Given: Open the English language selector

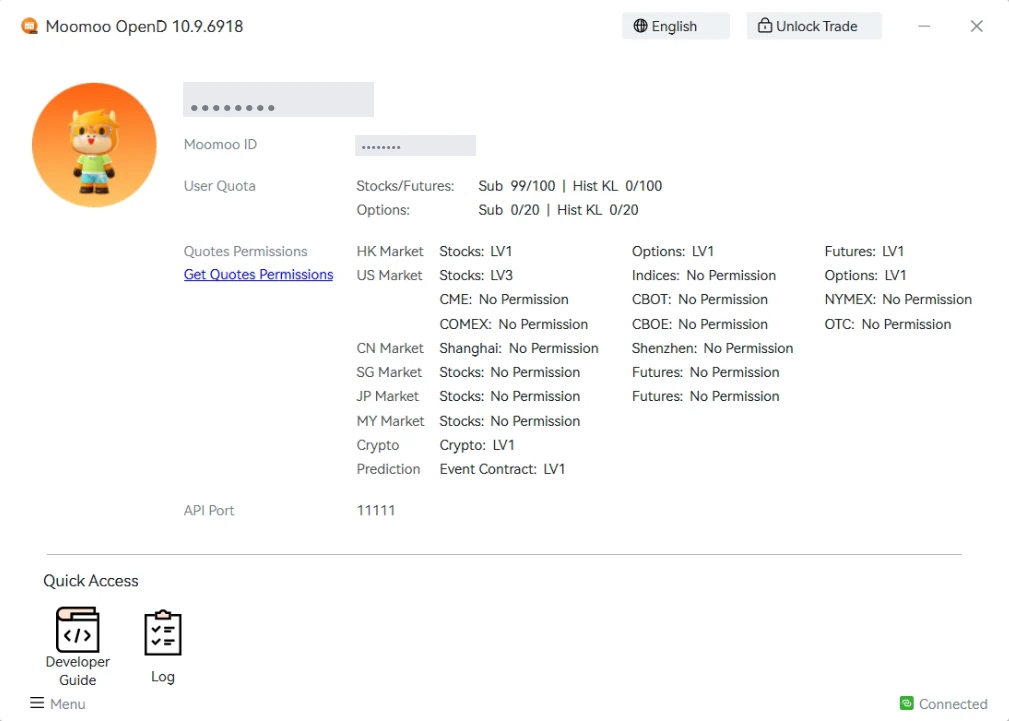Looking at the screenshot, I should click(676, 26).
